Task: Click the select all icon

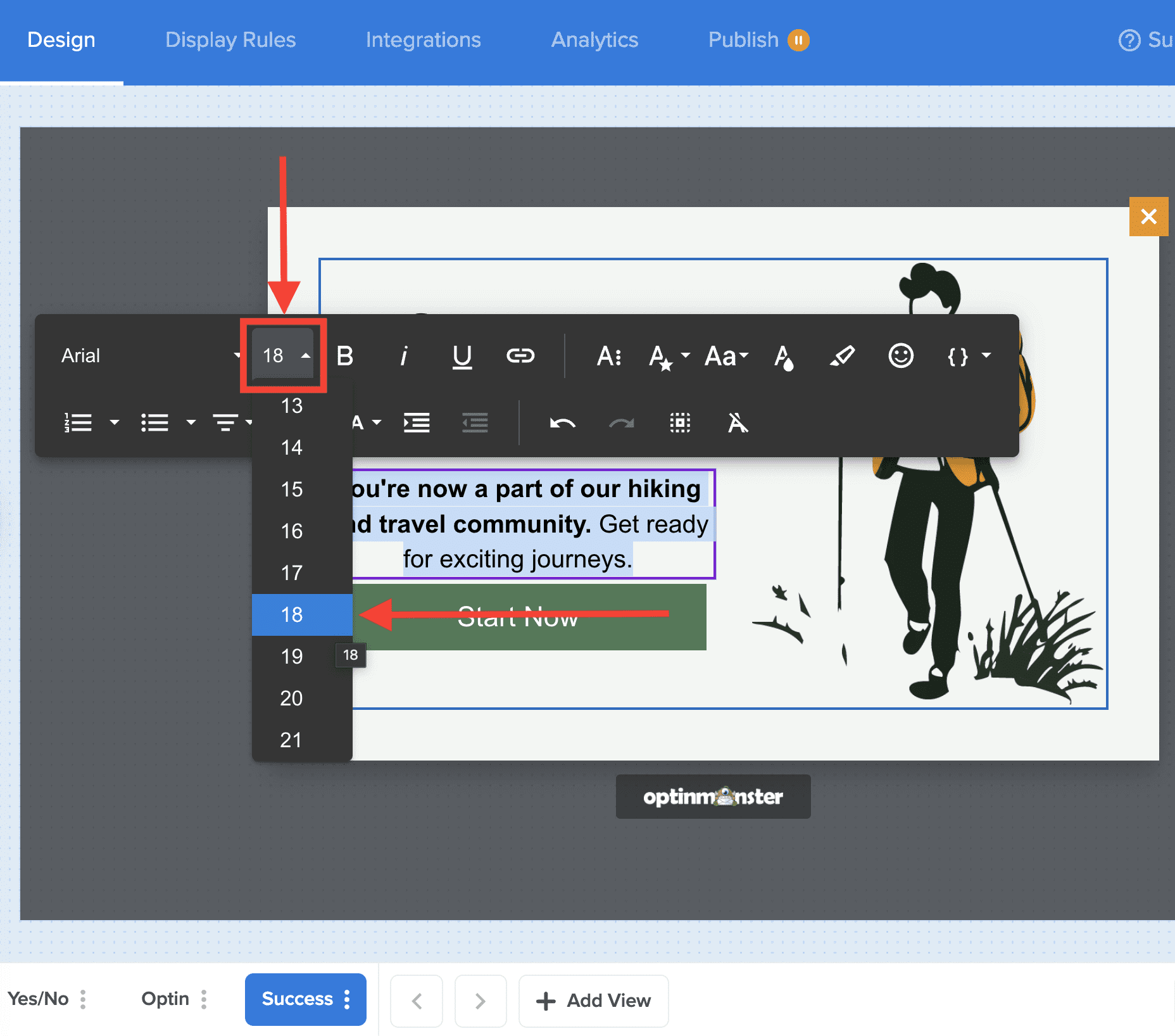Action: coord(680,423)
